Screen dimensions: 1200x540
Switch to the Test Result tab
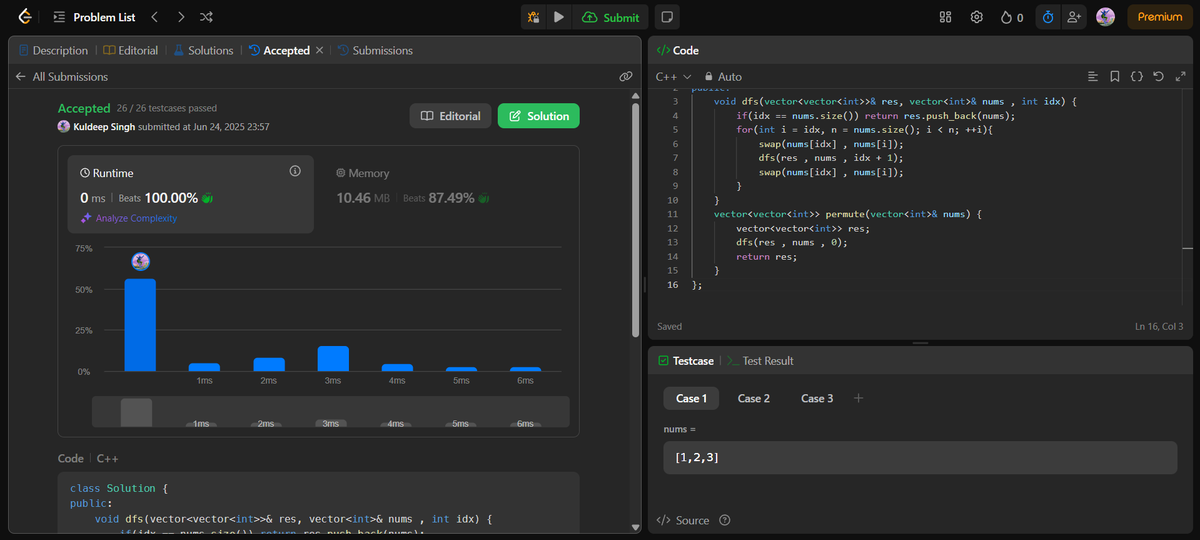pos(760,360)
